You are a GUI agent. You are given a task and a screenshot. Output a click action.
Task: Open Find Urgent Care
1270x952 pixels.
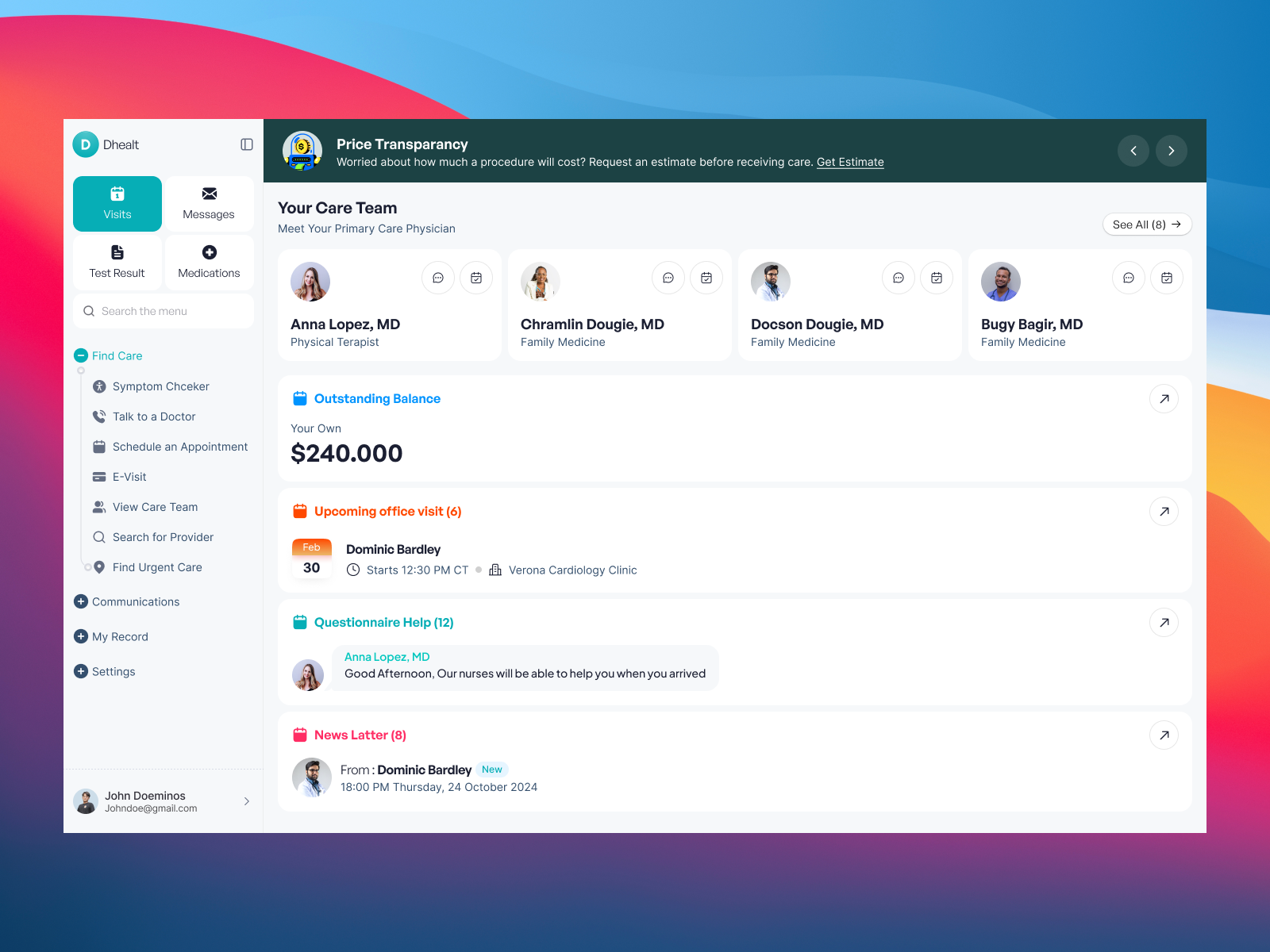pyautogui.click(x=148, y=567)
